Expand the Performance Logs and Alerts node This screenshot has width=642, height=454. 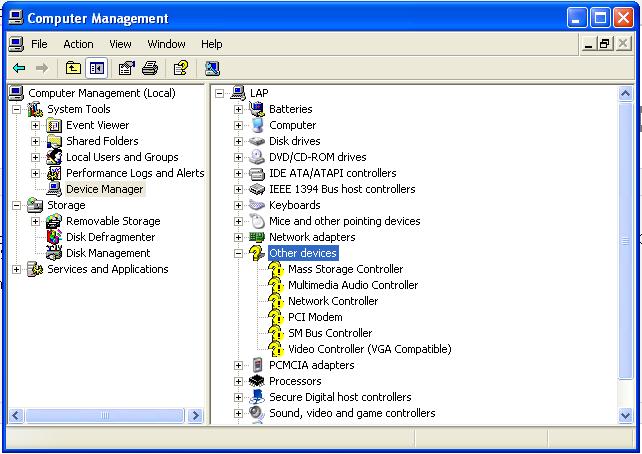tap(35, 173)
